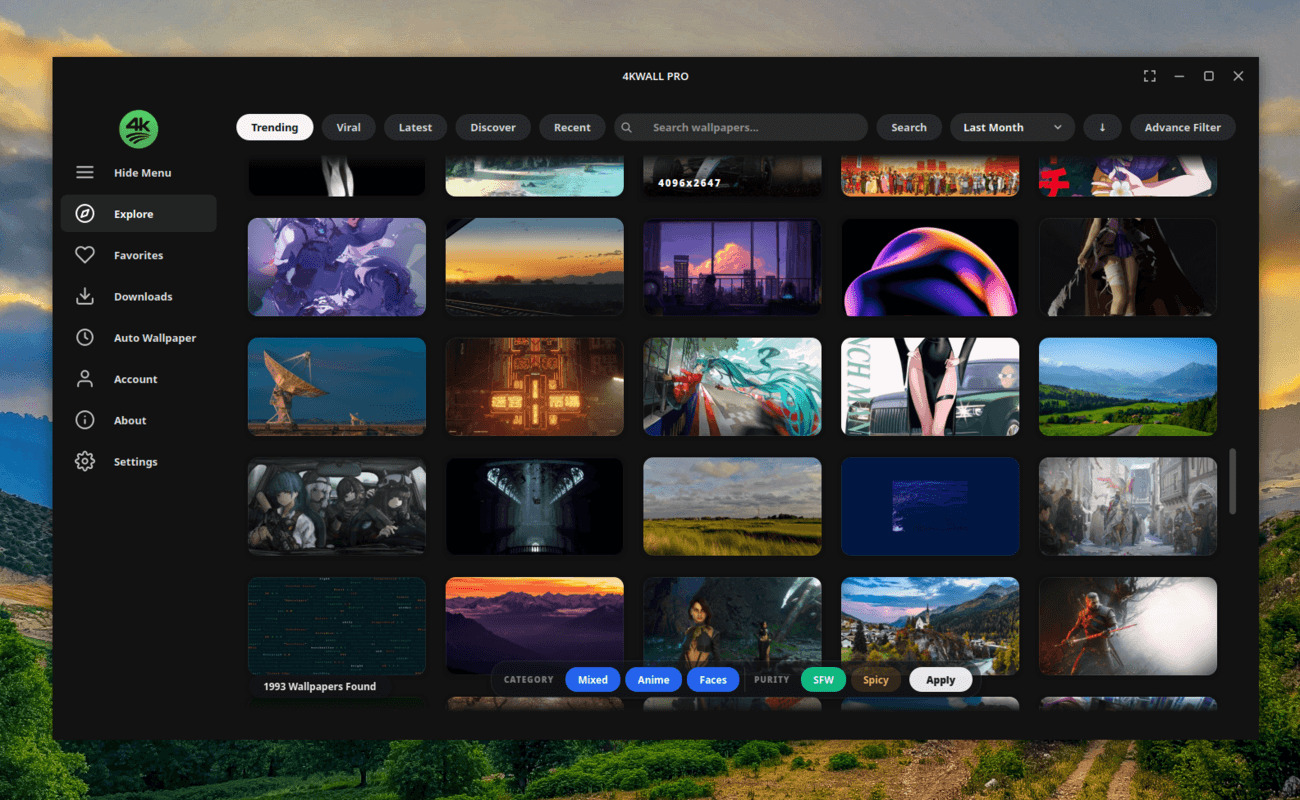Toggle the Faces category filter

coord(713,680)
